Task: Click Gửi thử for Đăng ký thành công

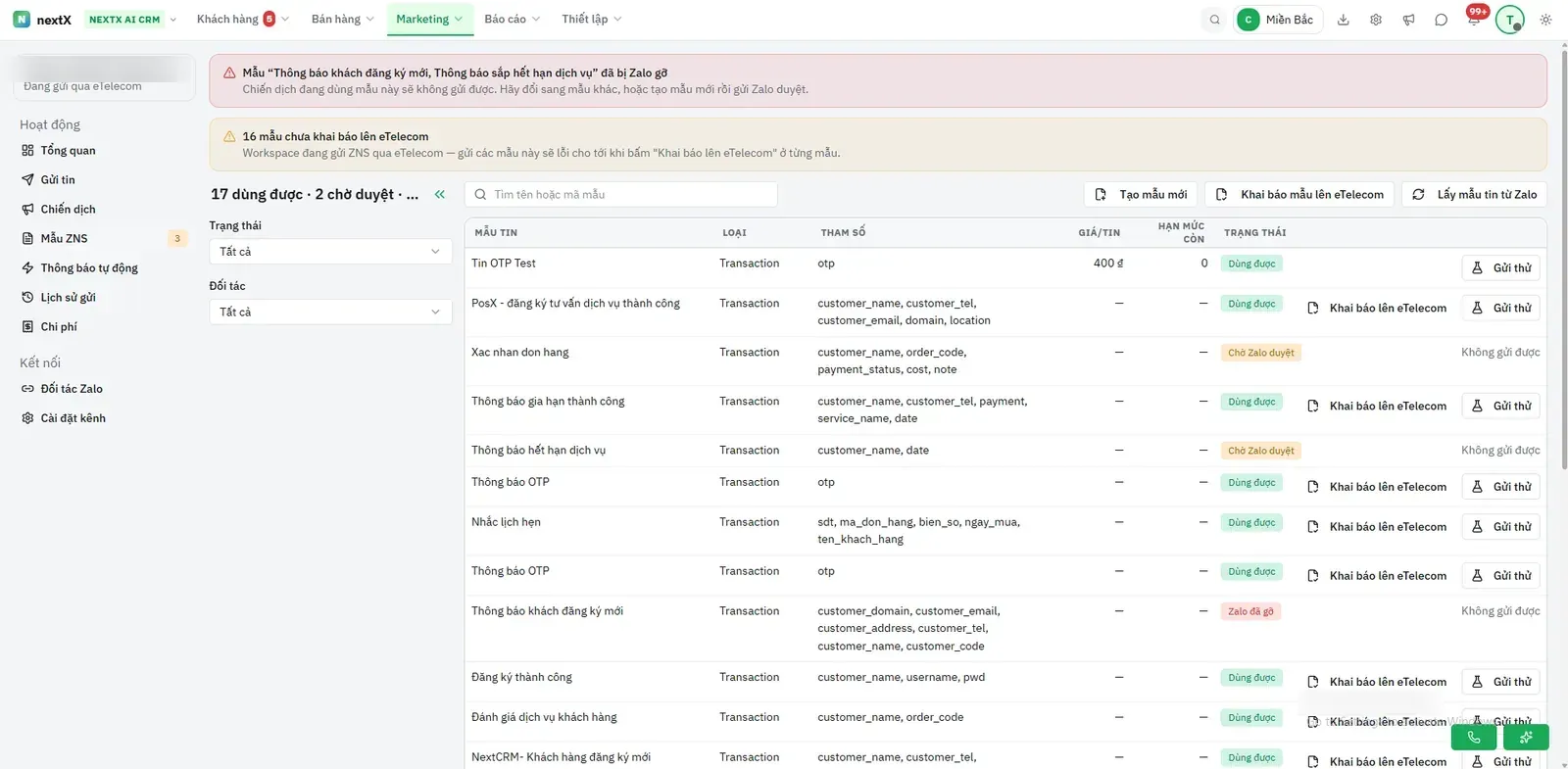Action: click(x=1501, y=682)
